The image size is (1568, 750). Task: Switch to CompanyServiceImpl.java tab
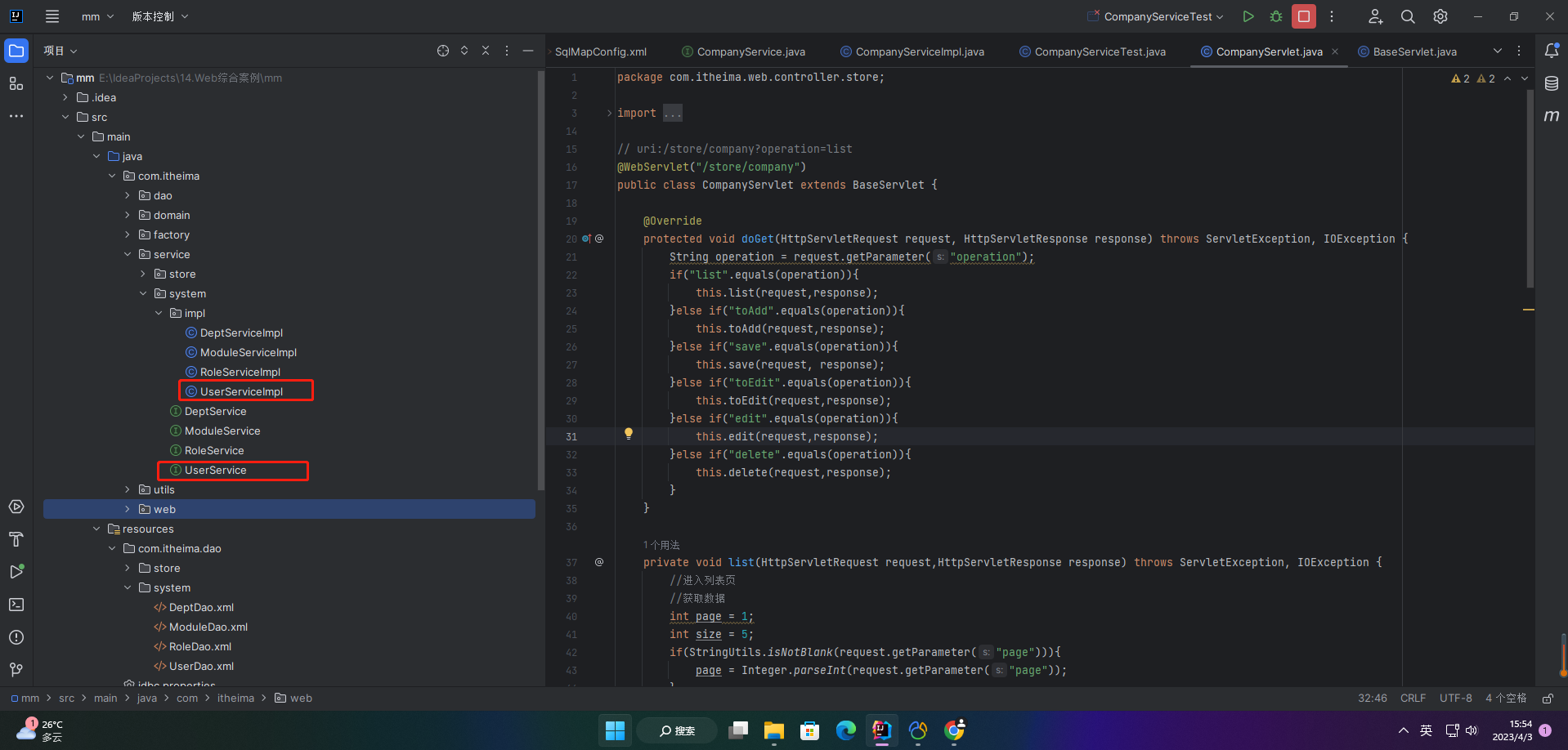pyautogui.click(x=912, y=51)
